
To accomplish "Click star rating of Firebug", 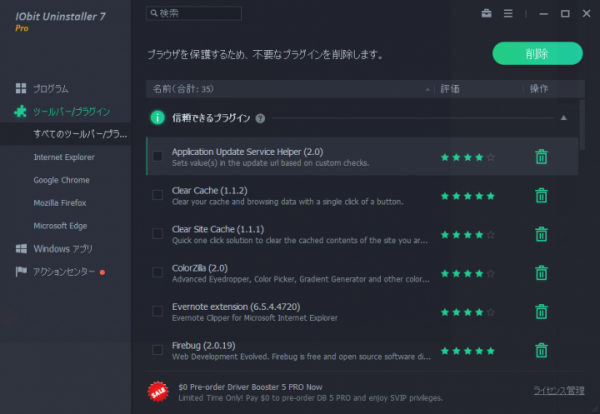I will (468, 351).
